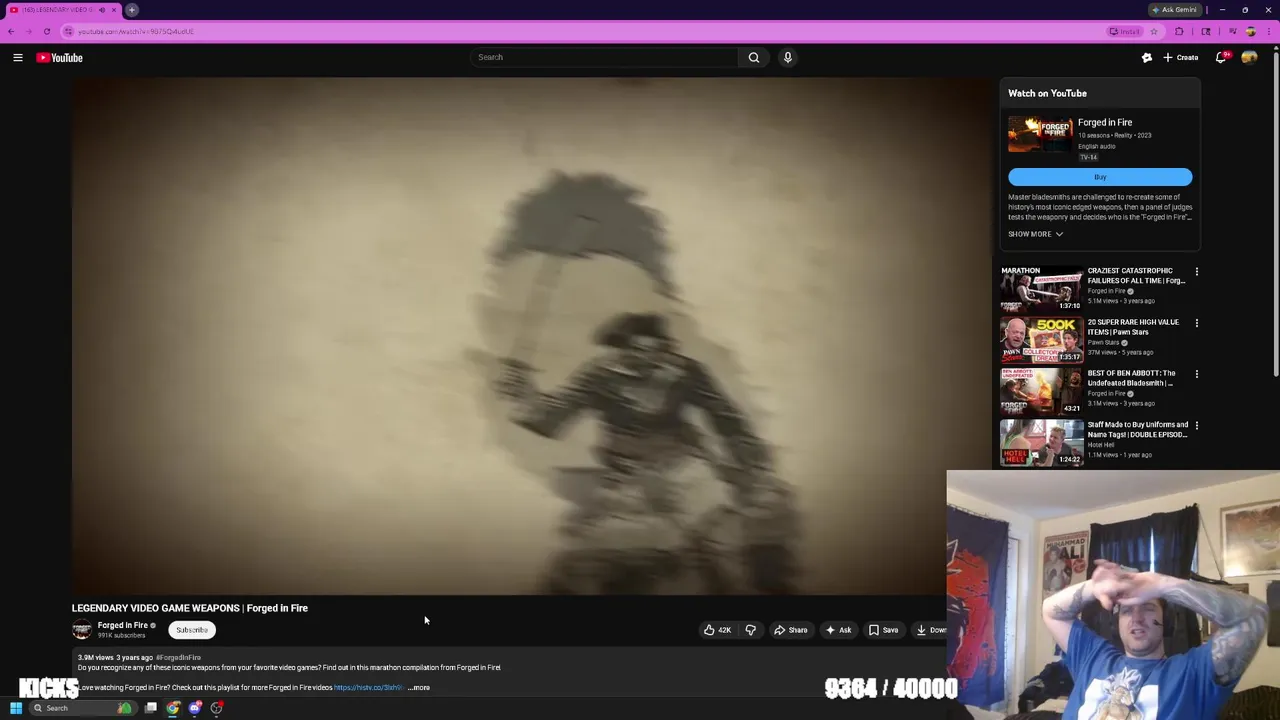Image resolution: width=1280 pixels, height=720 pixels.
Task: Open the YouTube account avatar menu
Action: (1249, 57)
